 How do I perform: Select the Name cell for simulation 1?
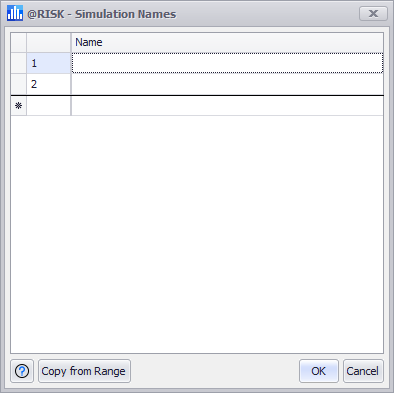(x=227, y=63)
